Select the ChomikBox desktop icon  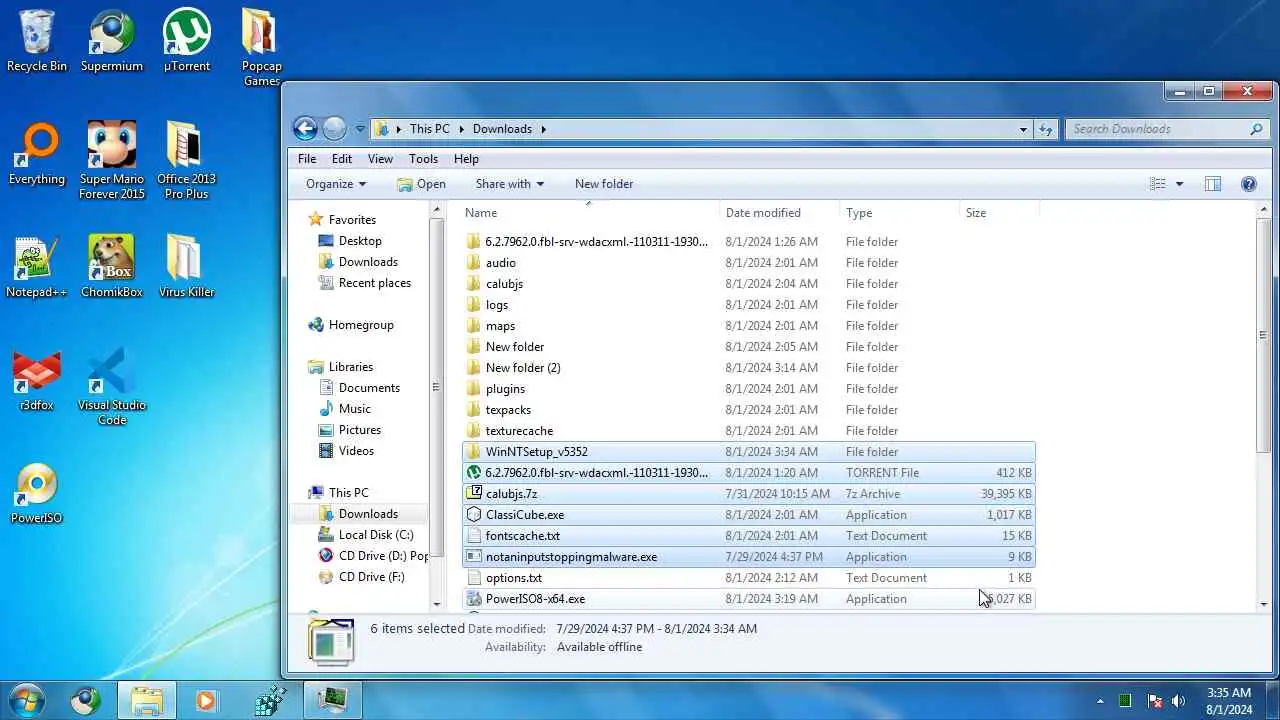pos(112,267)
